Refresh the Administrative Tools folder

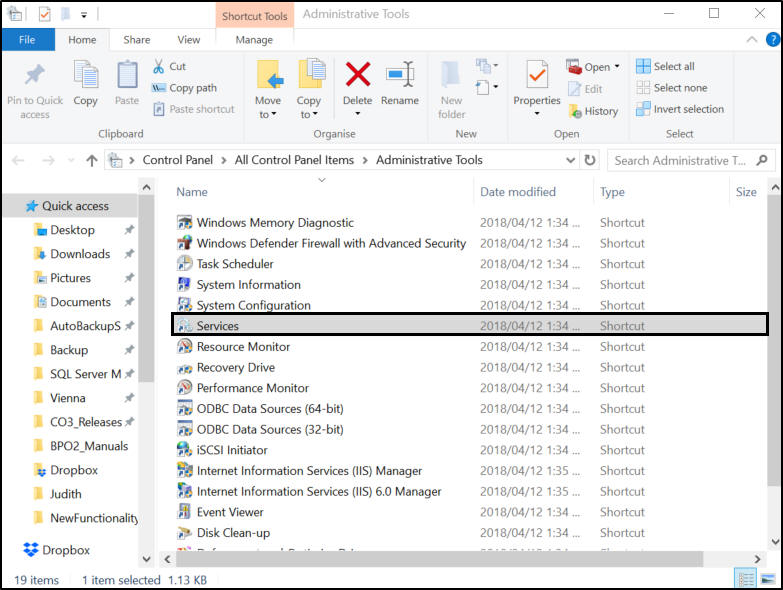pyautogui.click(x=590, y=160)
